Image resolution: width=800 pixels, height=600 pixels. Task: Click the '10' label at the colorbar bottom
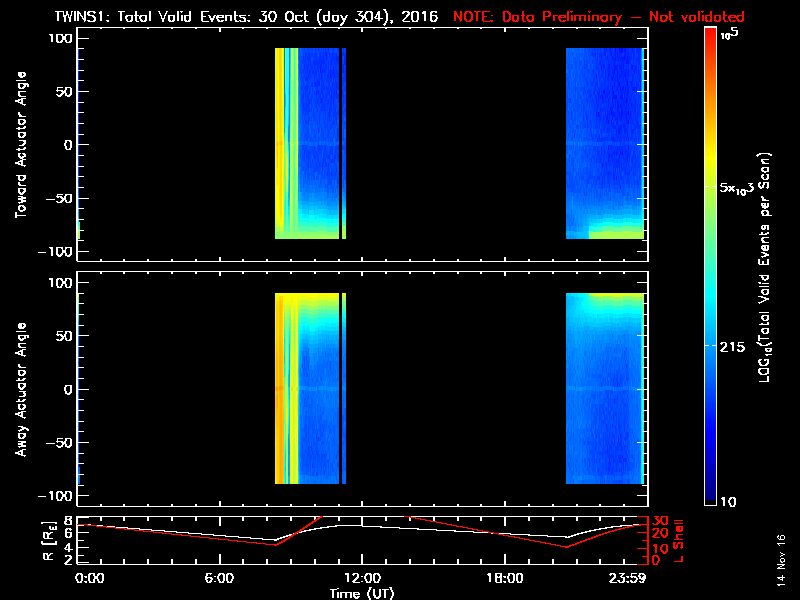728,502
